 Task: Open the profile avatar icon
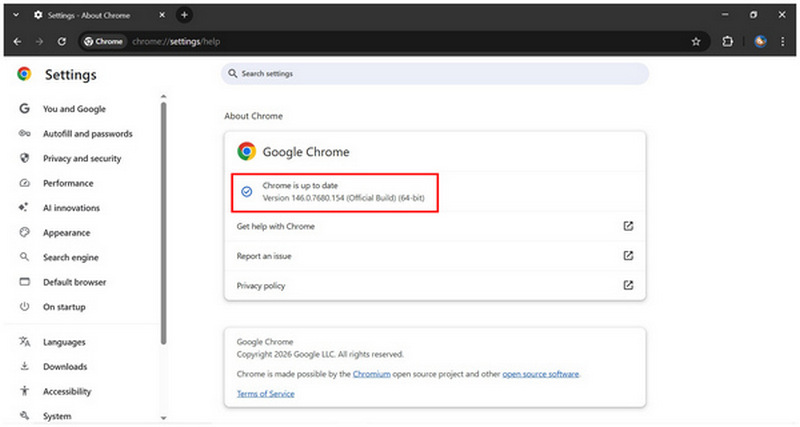[x=760, y=42]
